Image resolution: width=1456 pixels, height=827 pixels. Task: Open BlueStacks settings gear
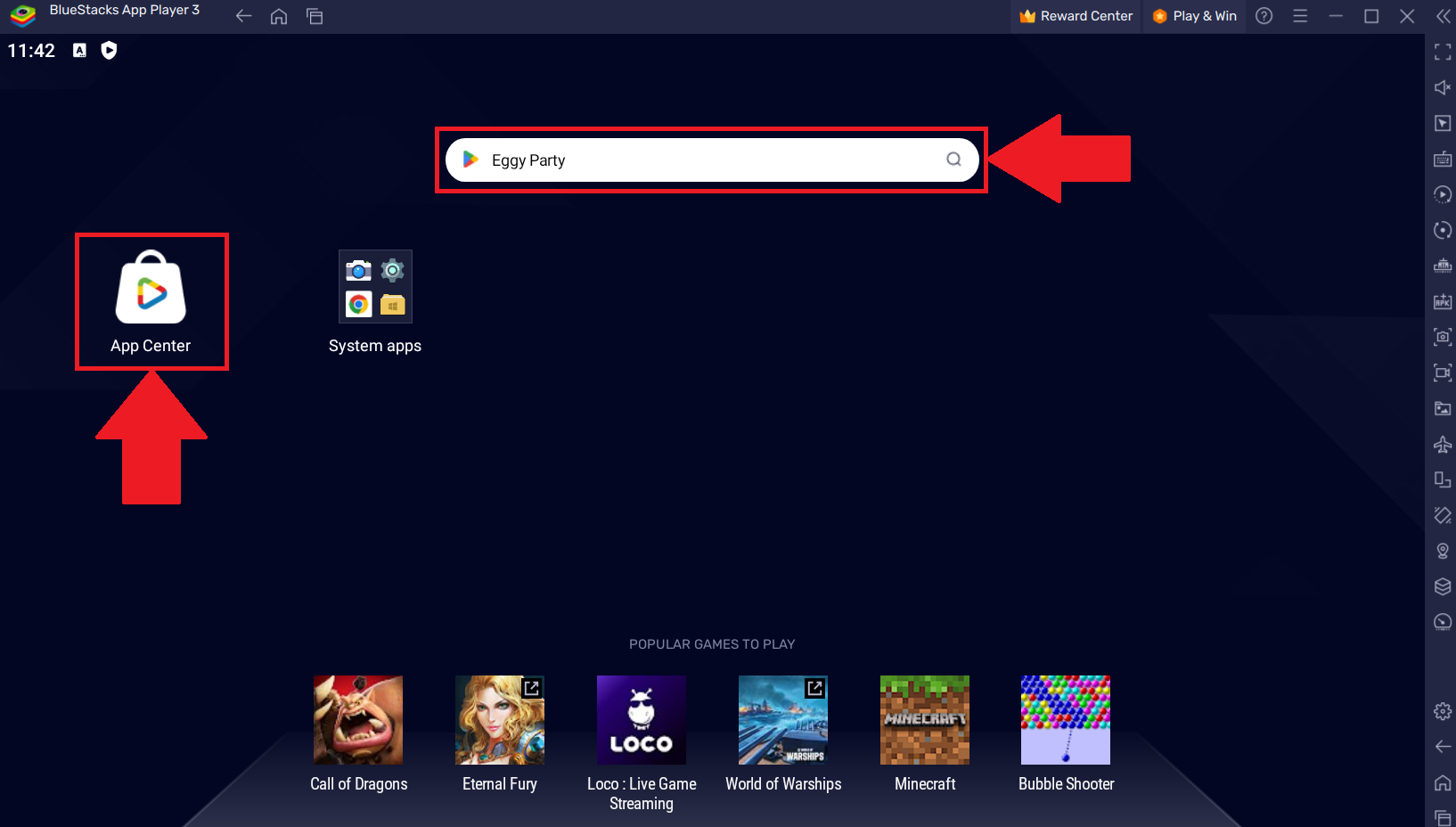1443,711
